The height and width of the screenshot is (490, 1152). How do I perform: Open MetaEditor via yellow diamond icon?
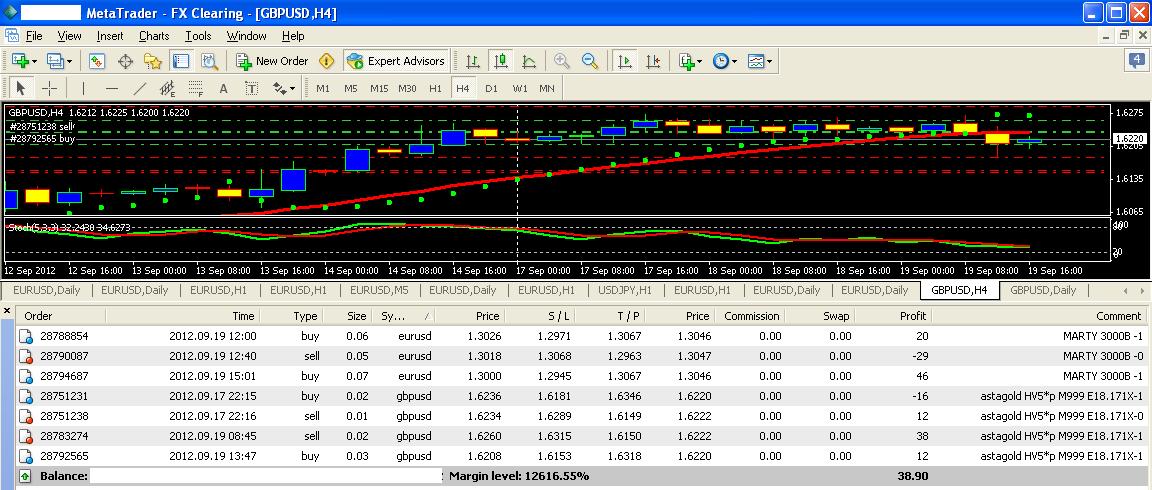click(327, 61)
